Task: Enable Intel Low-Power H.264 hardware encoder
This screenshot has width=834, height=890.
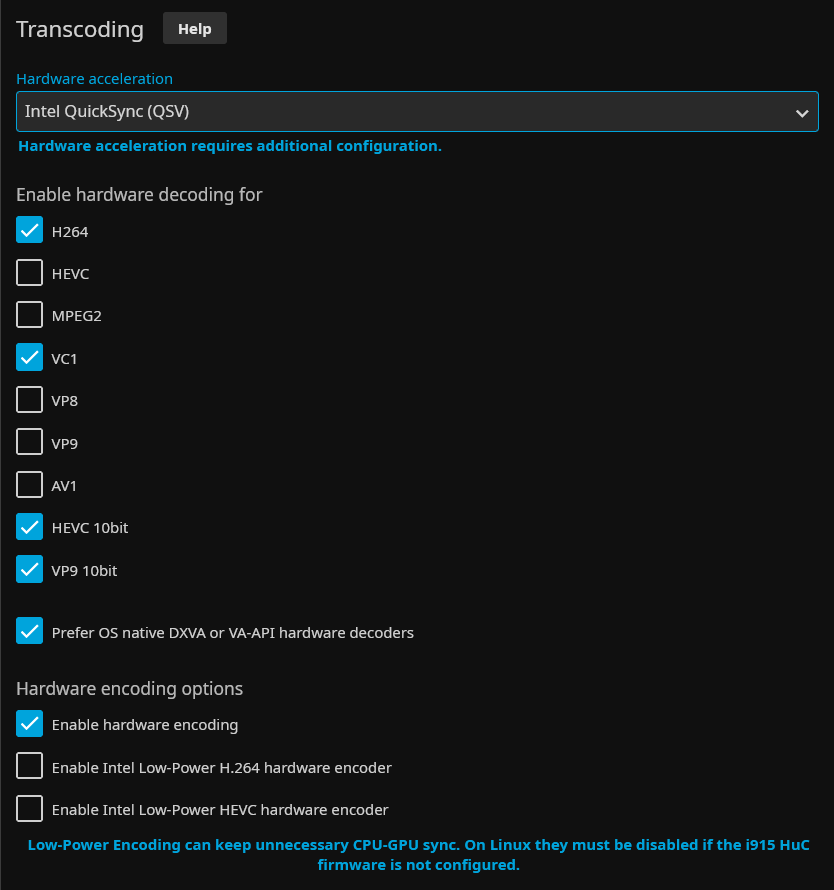Action: (x=30, y=767)
